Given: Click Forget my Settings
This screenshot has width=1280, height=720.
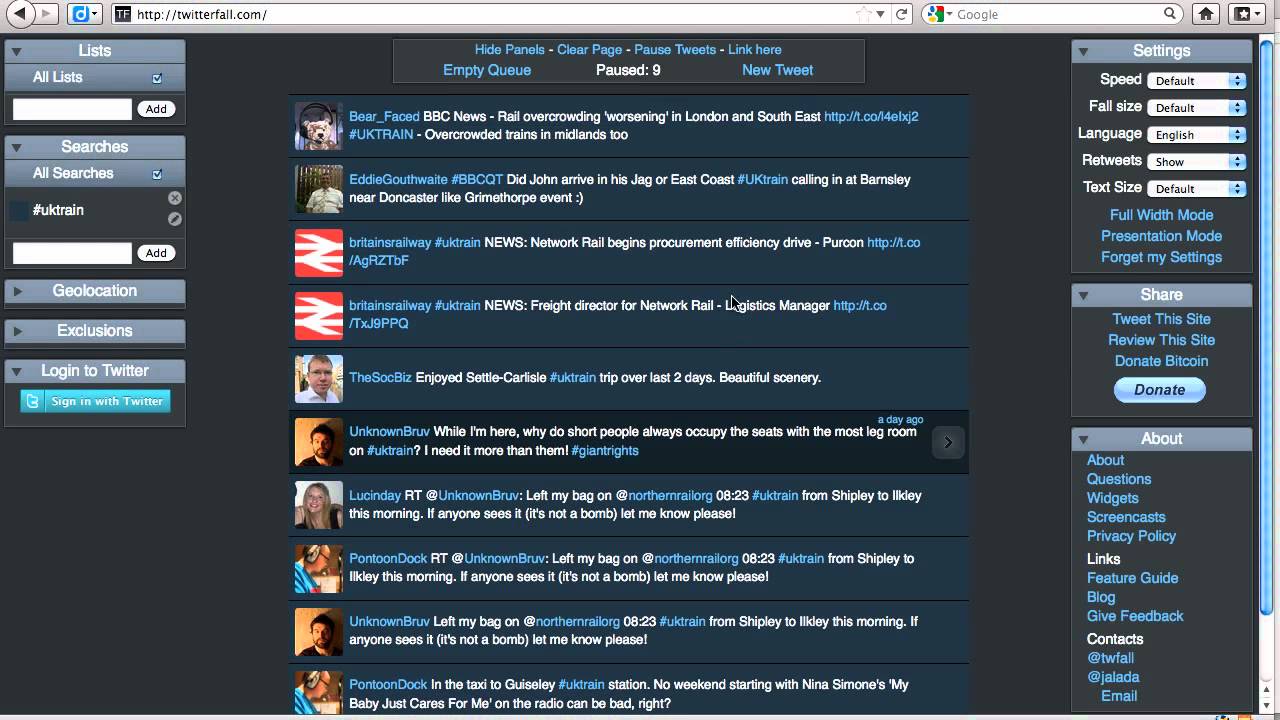Looking at the screenshot, I should [x=1161, y=257].
